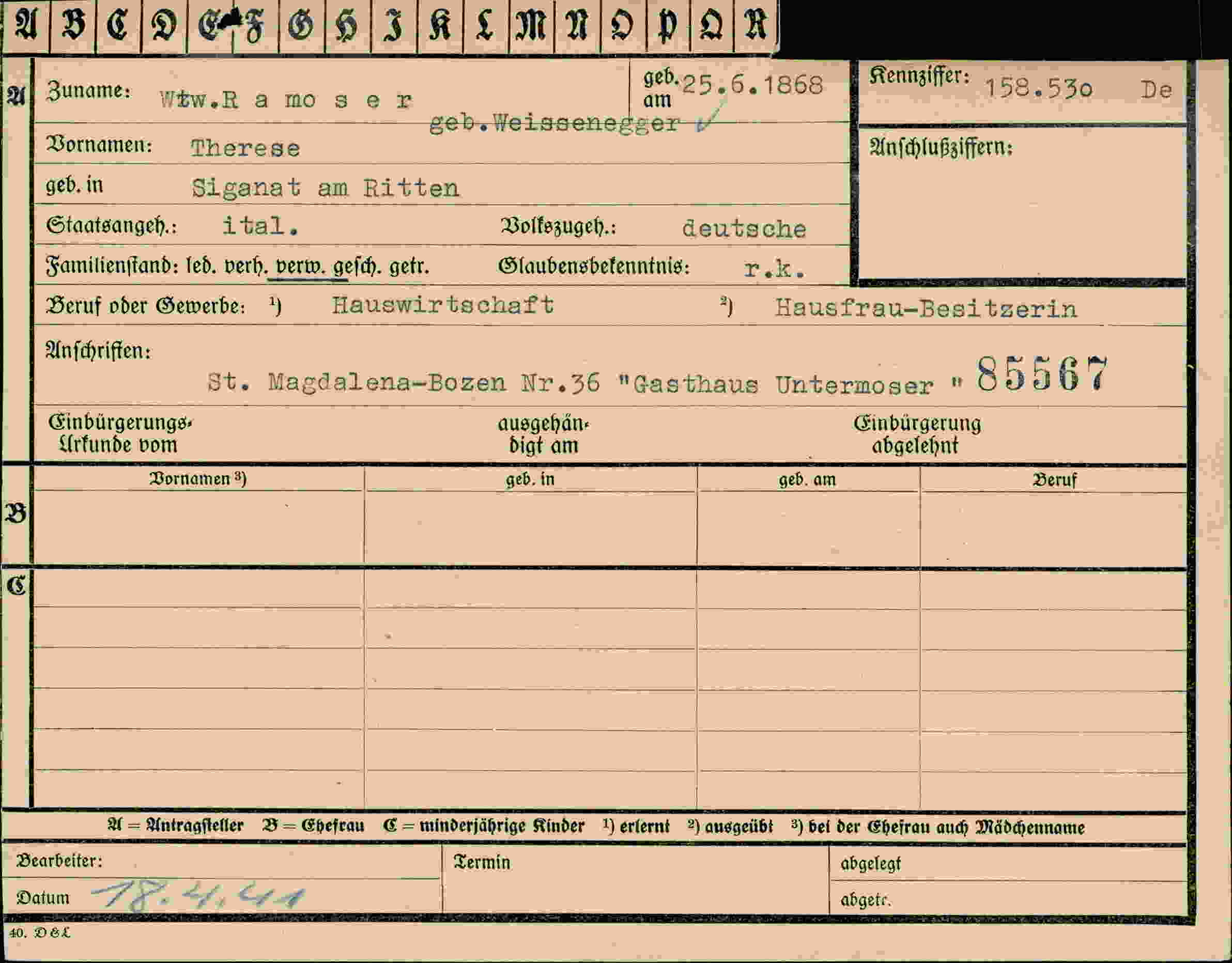Click the handwritten date '18.4.41'
The width and height of the screenshot is (1232, 963).
(198, 896)
